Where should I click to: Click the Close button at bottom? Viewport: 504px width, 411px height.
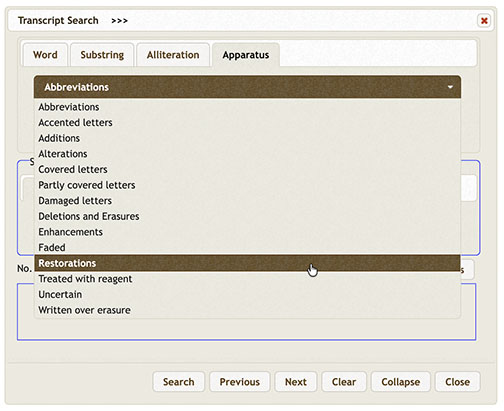(x=457, y=382)
